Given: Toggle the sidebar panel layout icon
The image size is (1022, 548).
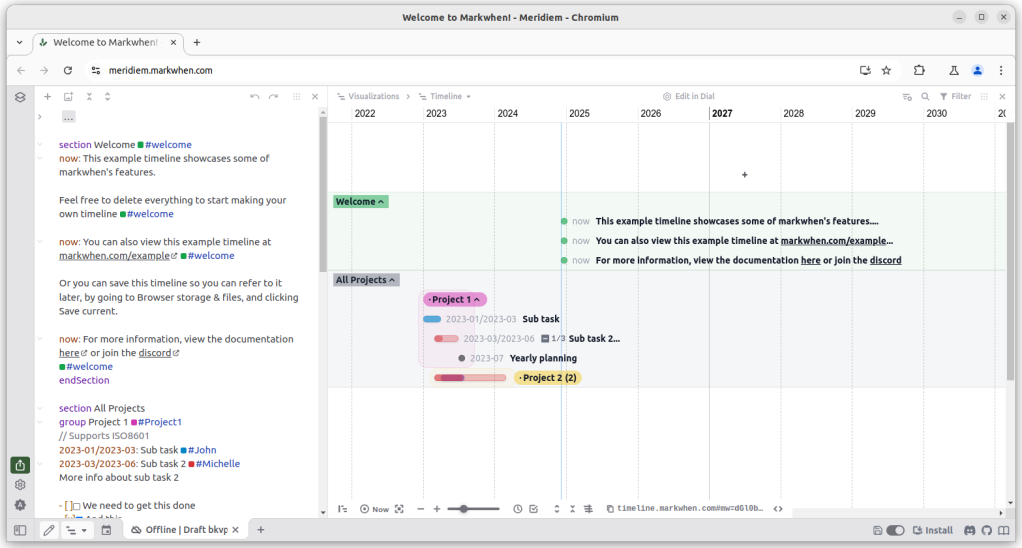Looking at the screenshot, I should coord(20,530).
